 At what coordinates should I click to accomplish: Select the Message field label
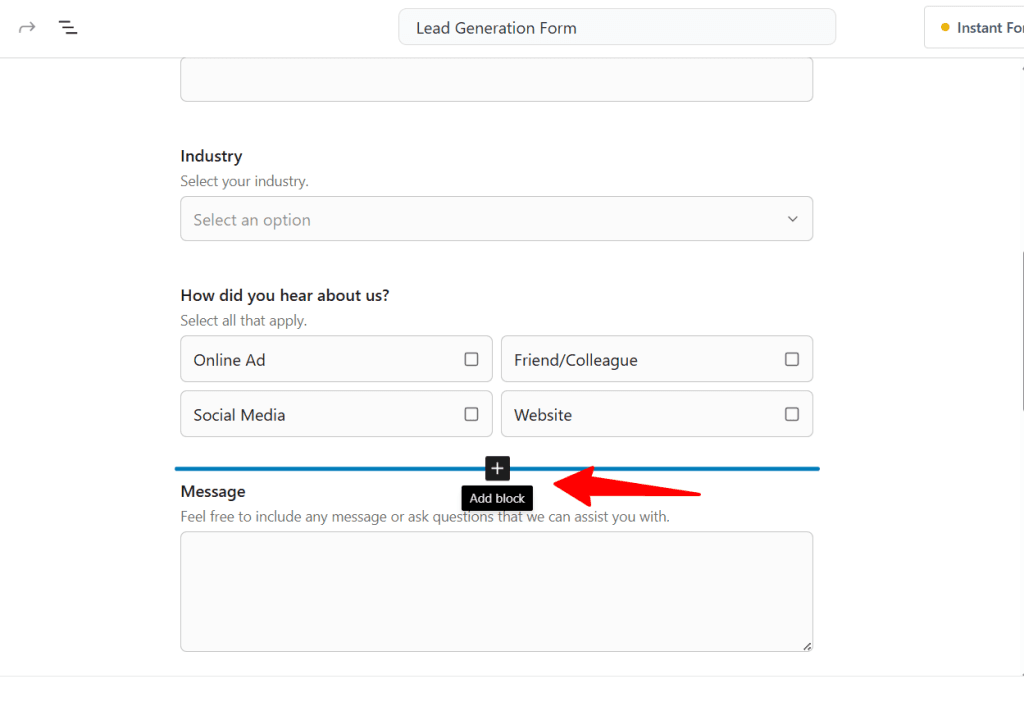[213, 491]
